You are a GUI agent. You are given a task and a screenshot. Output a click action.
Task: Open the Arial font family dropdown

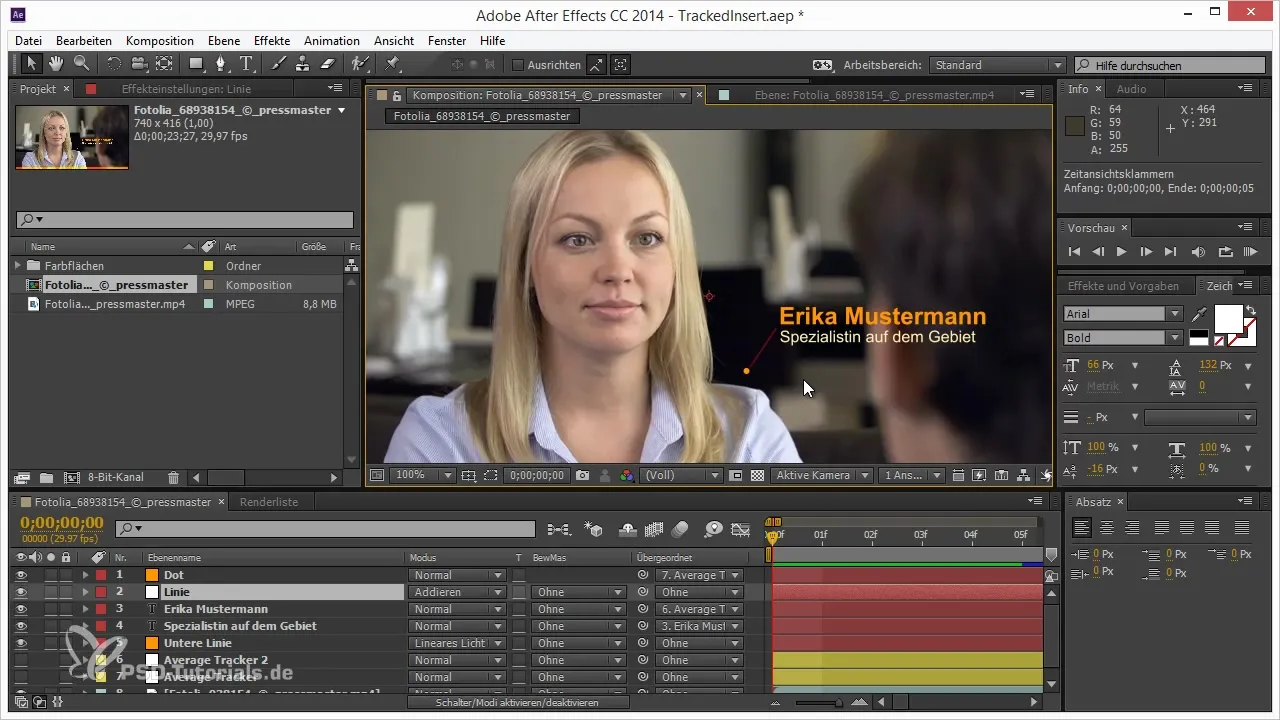[1123, 314]
